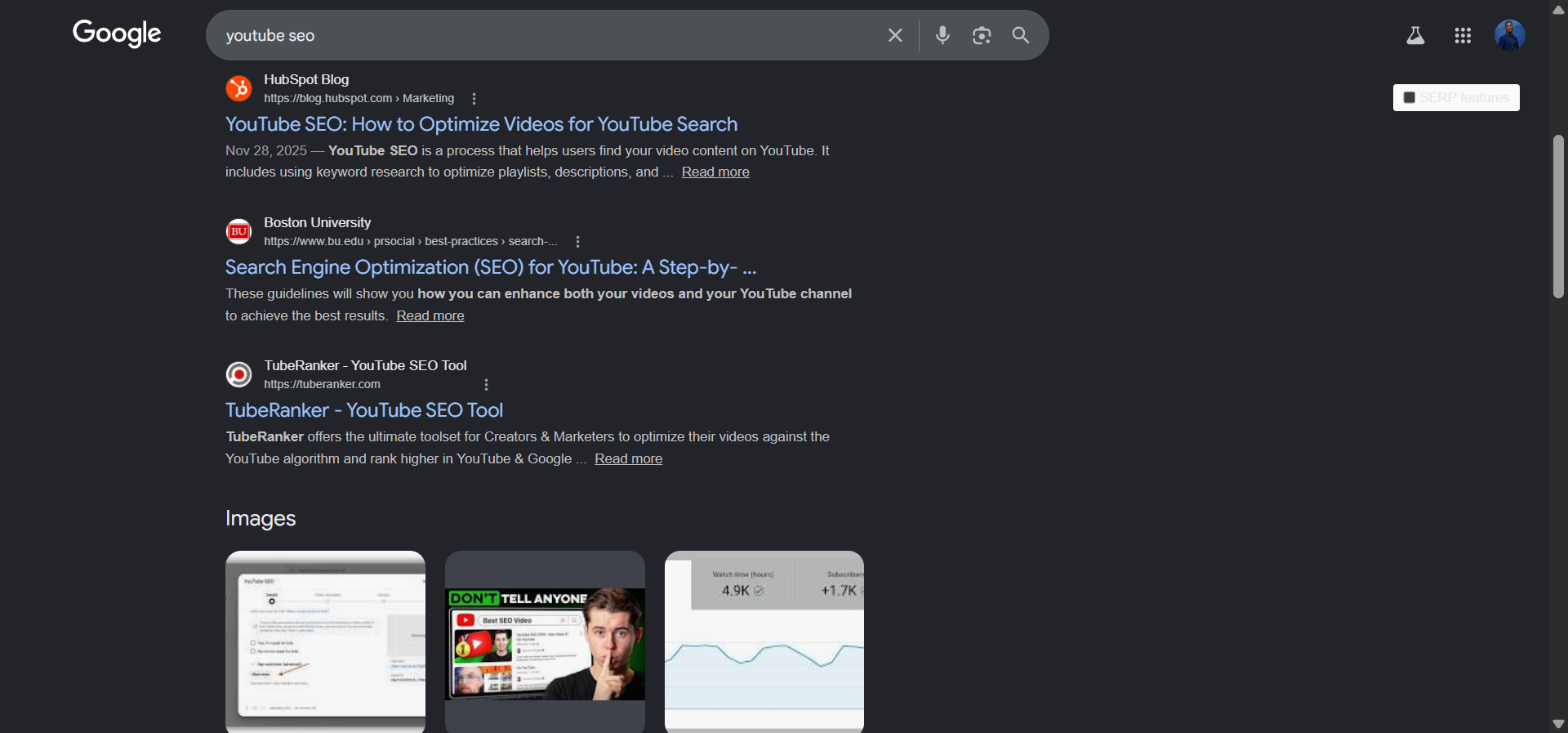The width and height of the screenshot is (1568, 733).
Task: Click inside the youtube seo search field
Action: click(547, 36)
